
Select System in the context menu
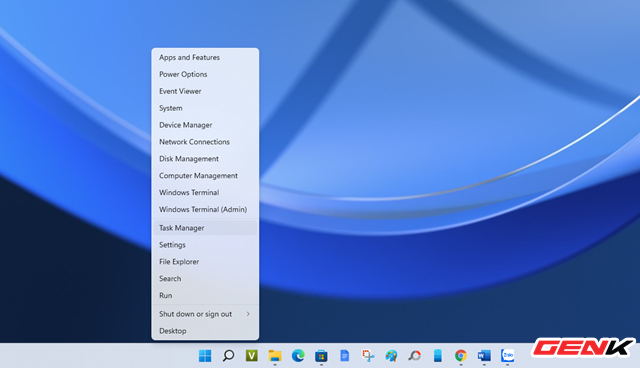click(x=205, y=108)
